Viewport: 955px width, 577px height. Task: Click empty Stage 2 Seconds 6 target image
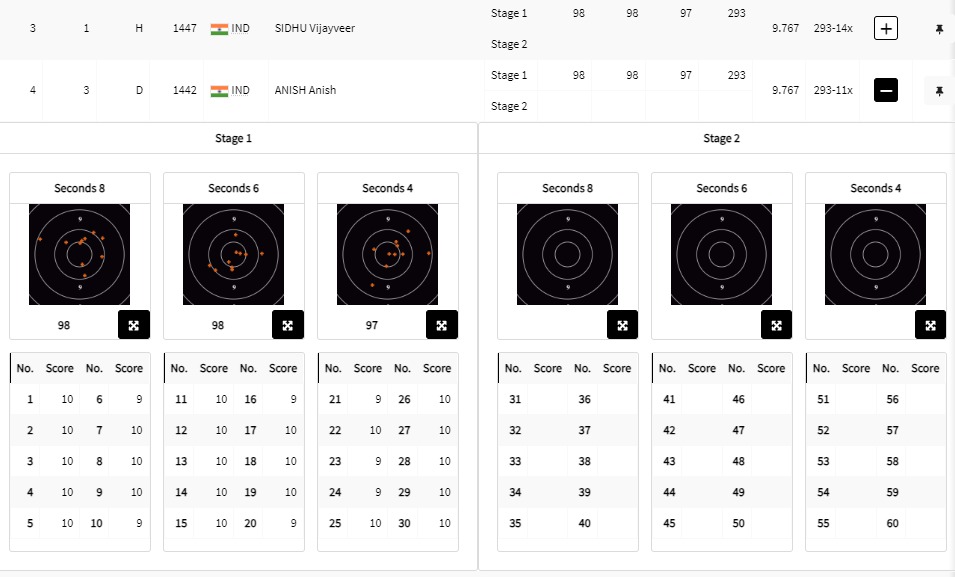tap(721, 254)
